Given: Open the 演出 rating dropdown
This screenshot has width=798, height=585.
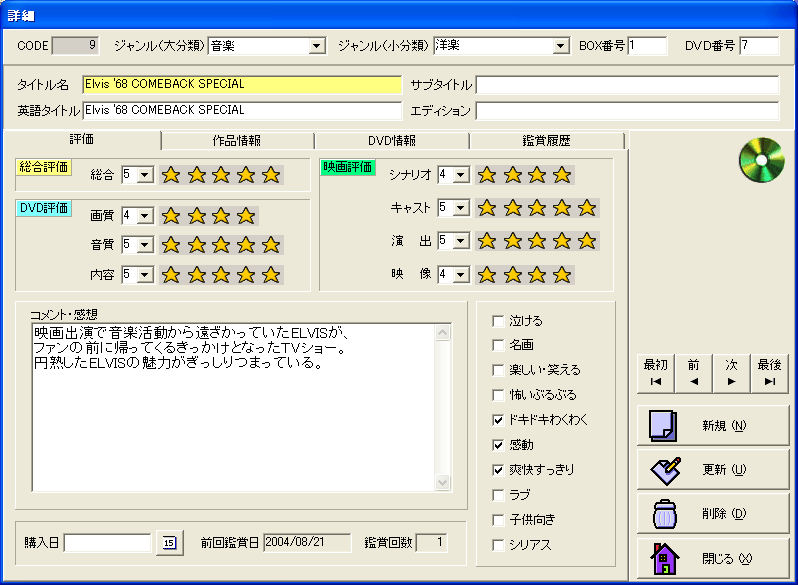Looking at the screenshot, I should coord(461,240).
